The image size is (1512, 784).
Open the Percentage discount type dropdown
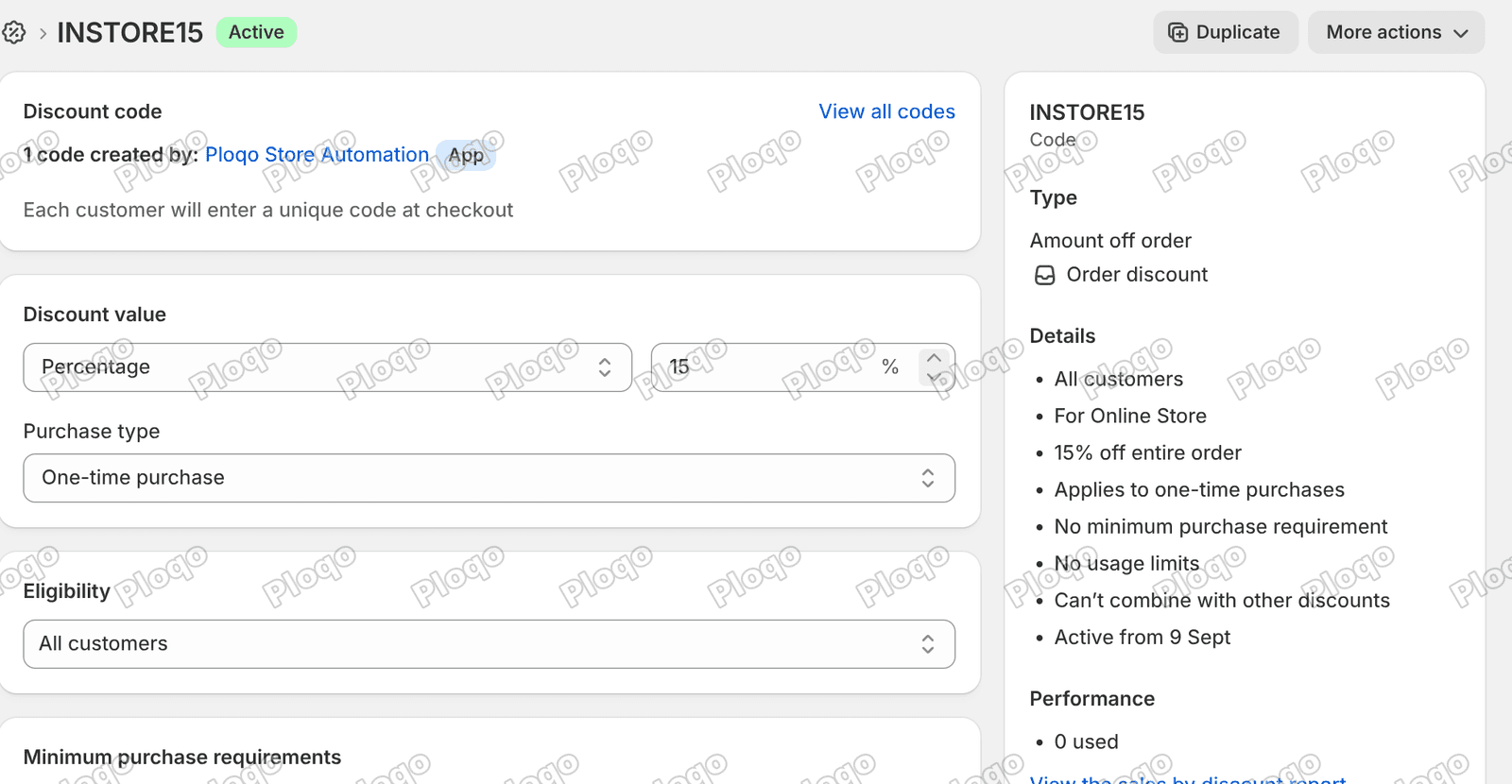point(327,367)
